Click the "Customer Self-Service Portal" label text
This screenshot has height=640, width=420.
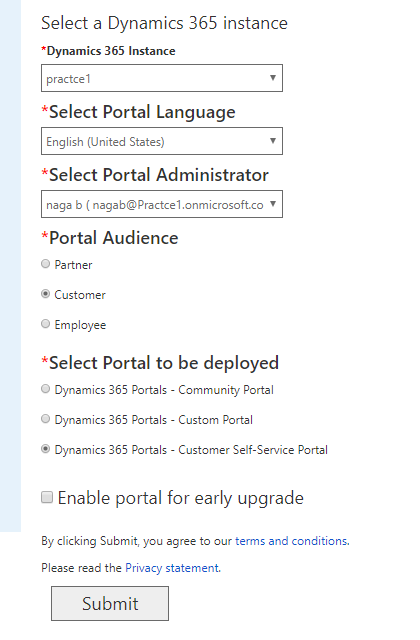[x=253, y=450]
